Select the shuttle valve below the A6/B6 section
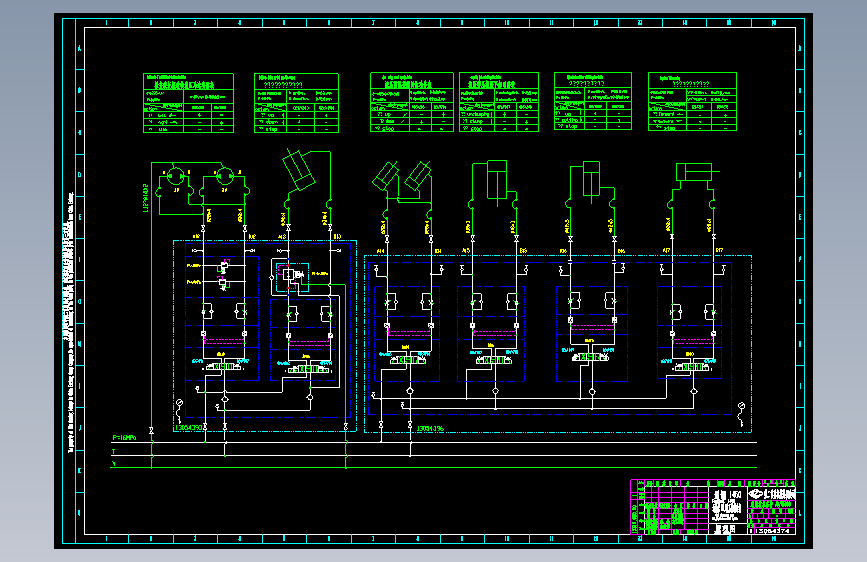This screenshot has height=562, width=867. point(592,392)
